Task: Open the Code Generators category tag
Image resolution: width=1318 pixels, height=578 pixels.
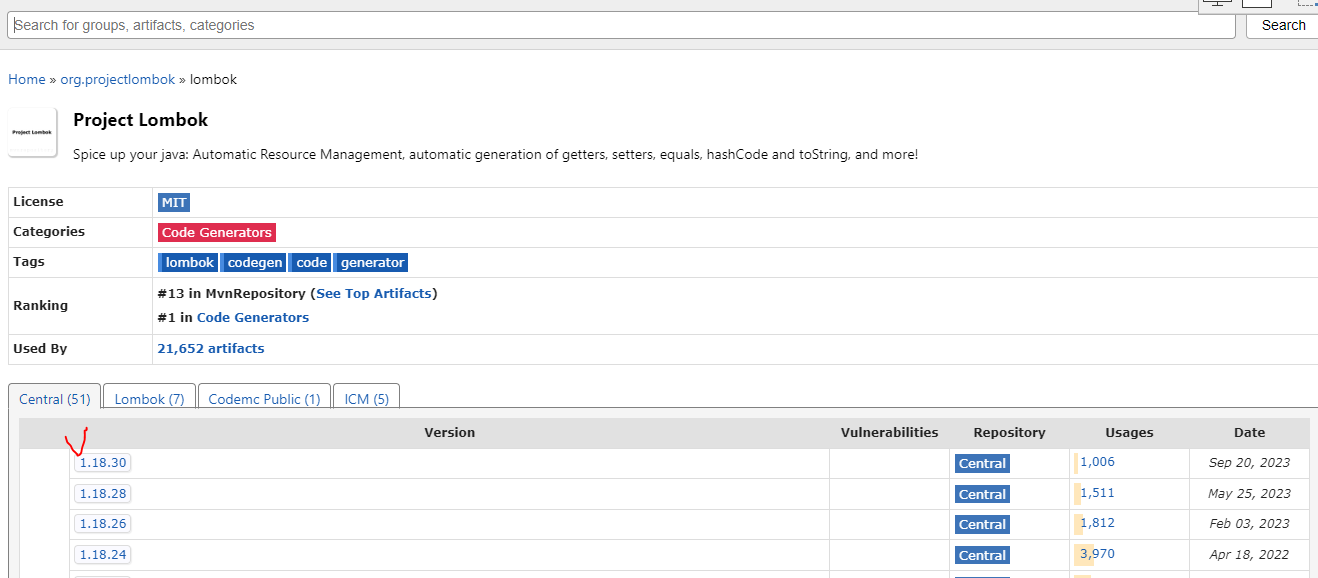Action: pyautogui.click(x=216, y=232)
